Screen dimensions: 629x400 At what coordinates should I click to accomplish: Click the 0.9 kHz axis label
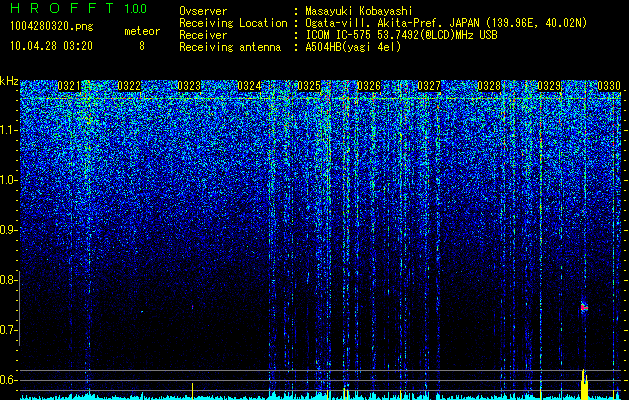tap(9, 230)
